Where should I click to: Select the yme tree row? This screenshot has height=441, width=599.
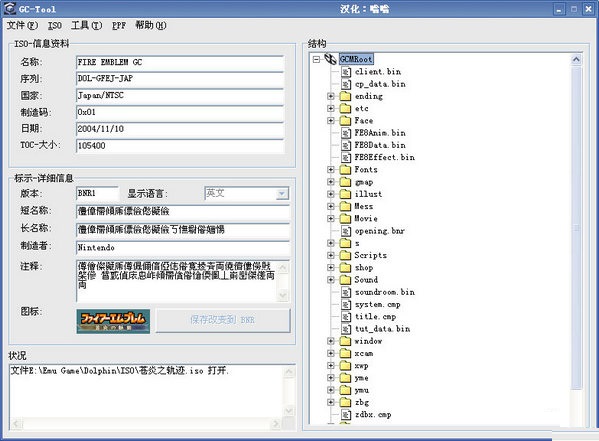point(361,378)
